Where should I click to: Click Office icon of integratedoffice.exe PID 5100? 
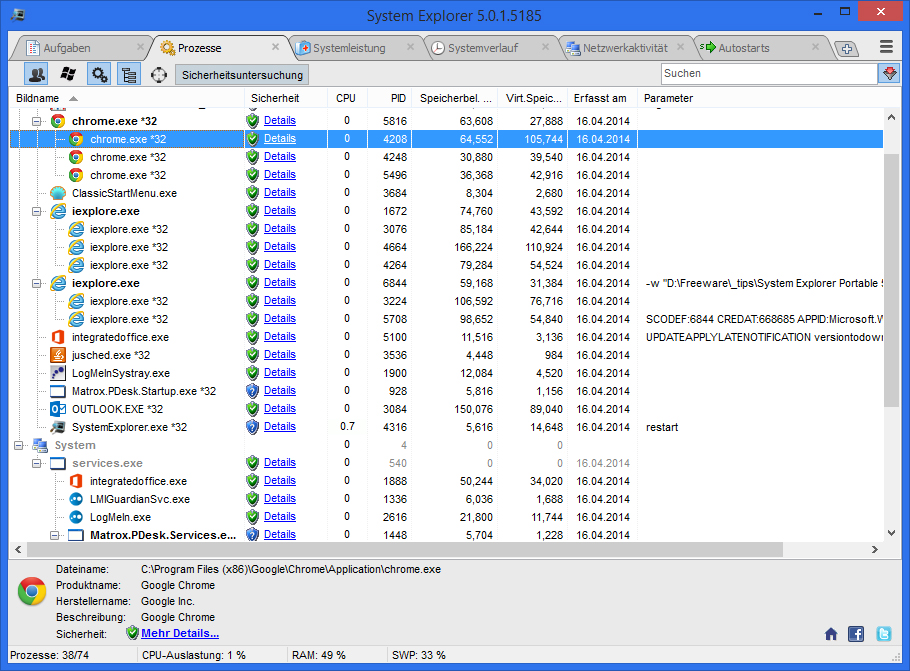(x=58, y=337)
